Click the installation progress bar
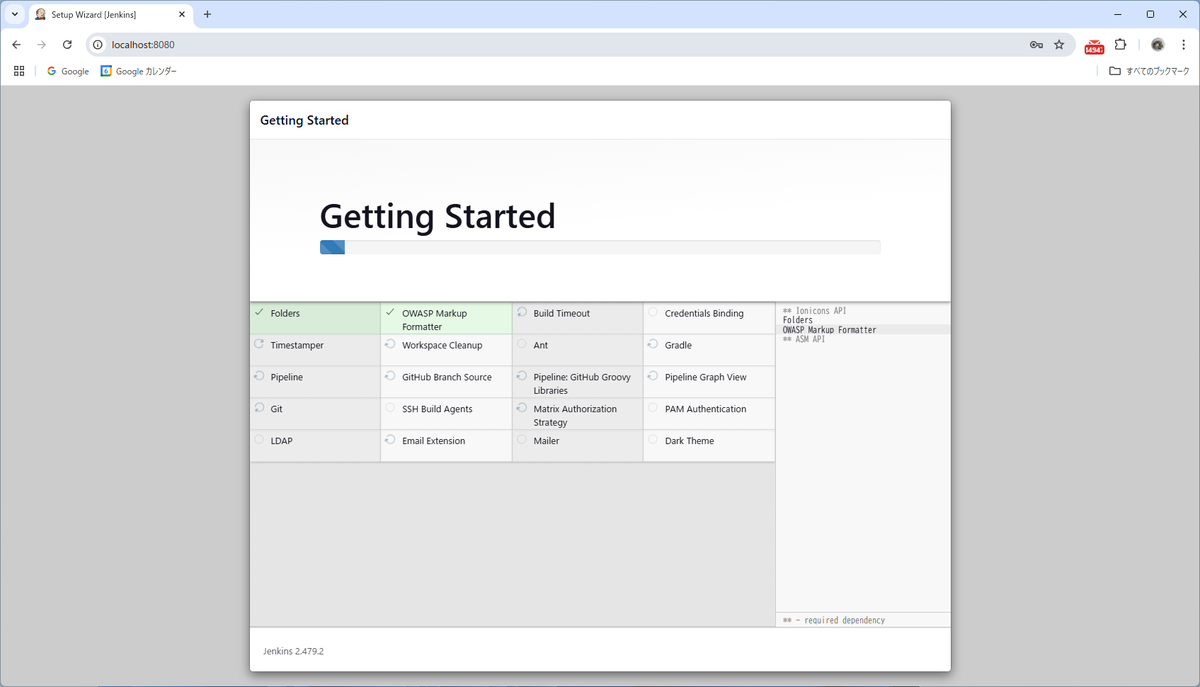1200x687 pixels. point(600,247)
